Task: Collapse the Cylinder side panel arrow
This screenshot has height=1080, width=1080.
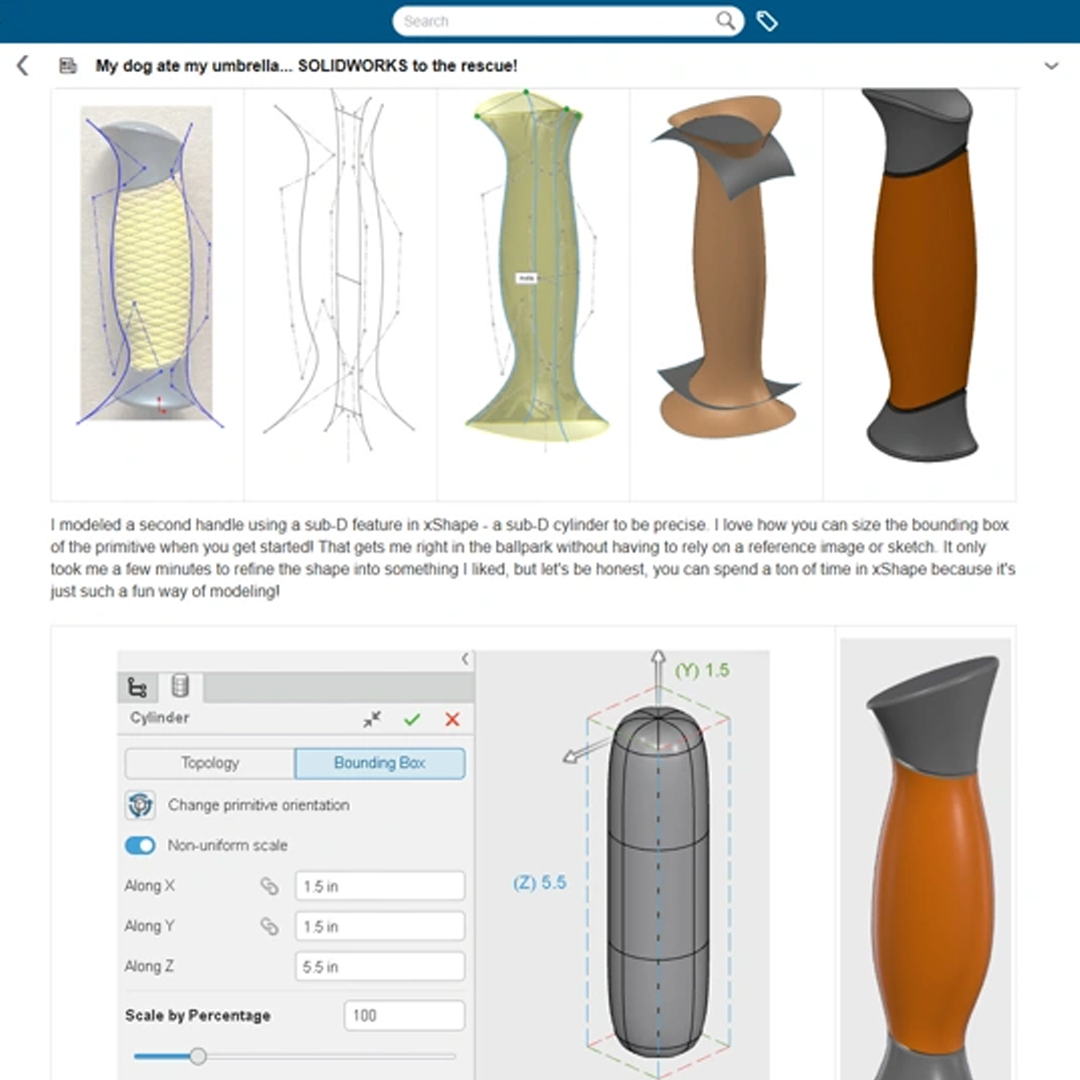Action: point(465,659)
